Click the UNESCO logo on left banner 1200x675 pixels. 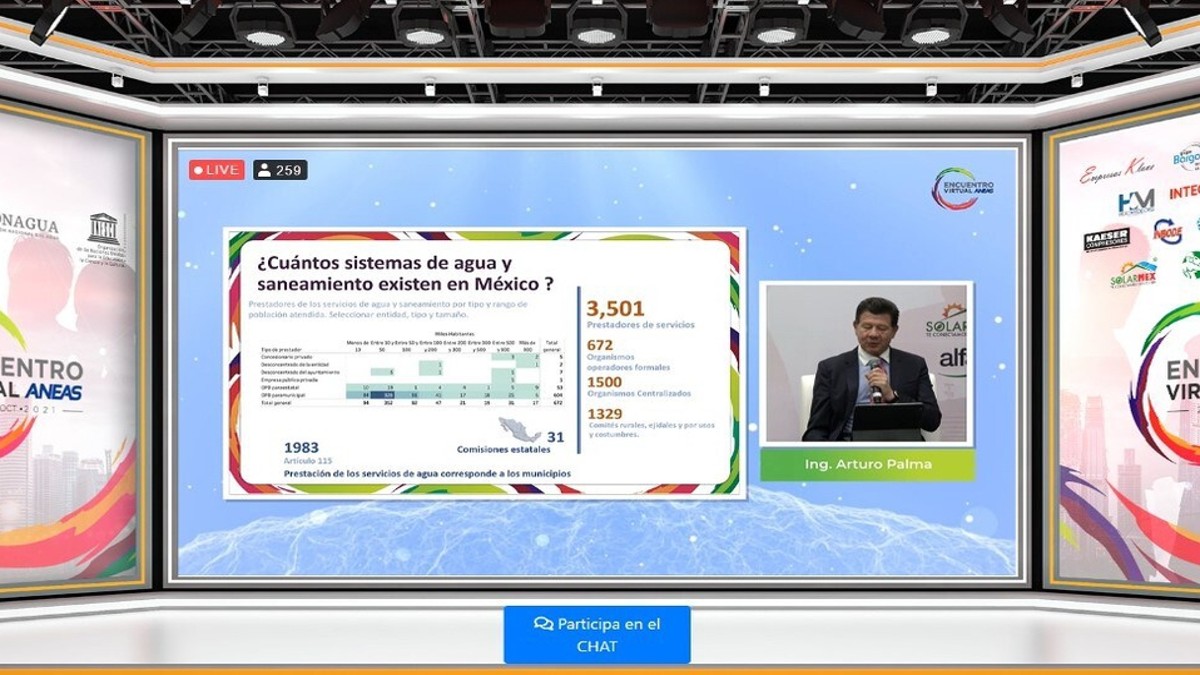pyautogui.click(x=103, y=237)
